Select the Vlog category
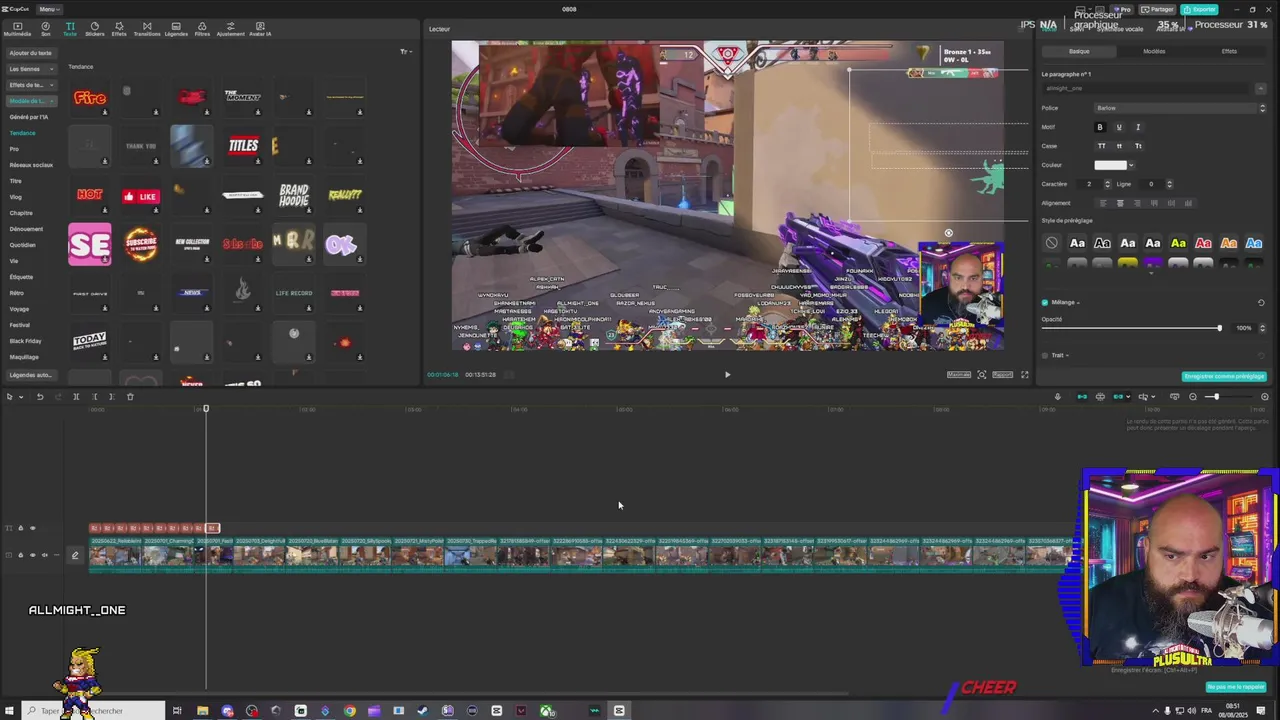The width and height of the screenshot is (1280, 720). (x=16, y=197)
